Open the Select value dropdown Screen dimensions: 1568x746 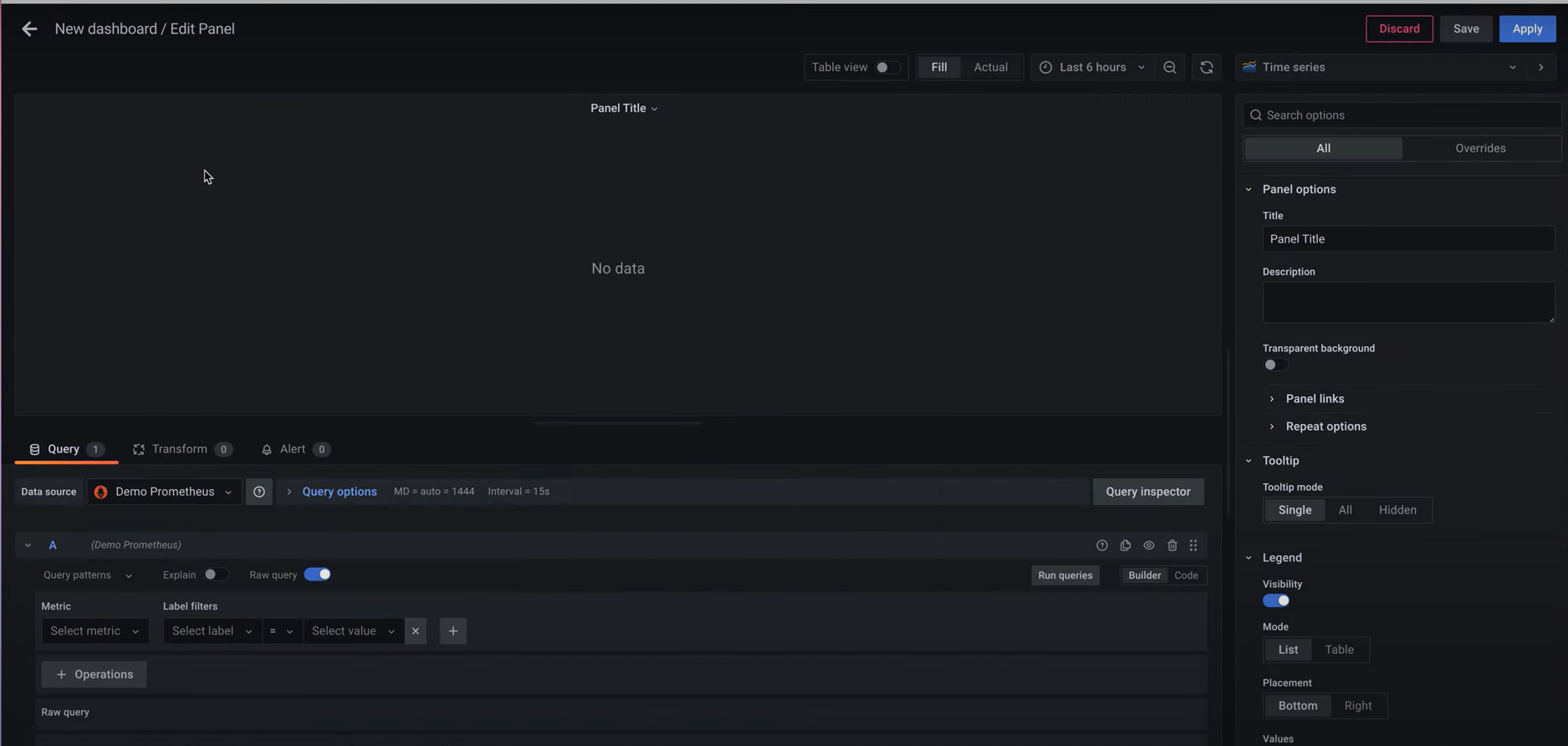tap(353, 631)
